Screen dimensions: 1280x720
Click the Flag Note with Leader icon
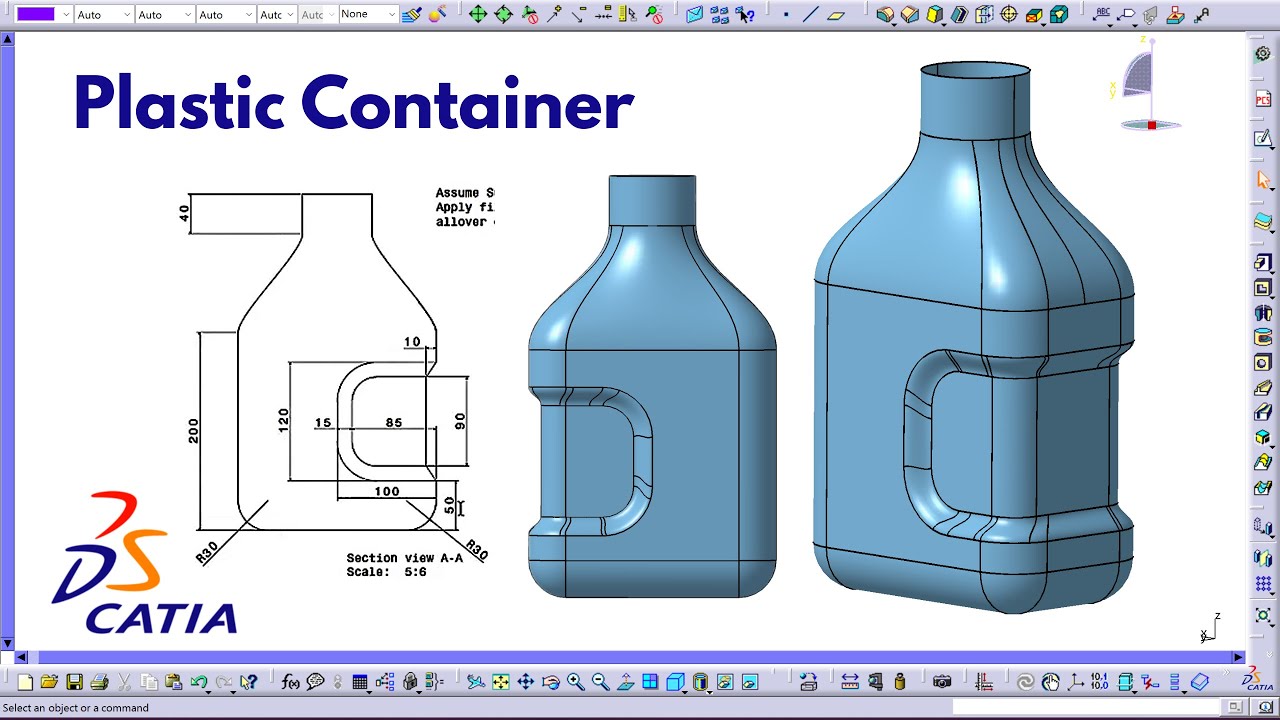(x=1126, y=15)
